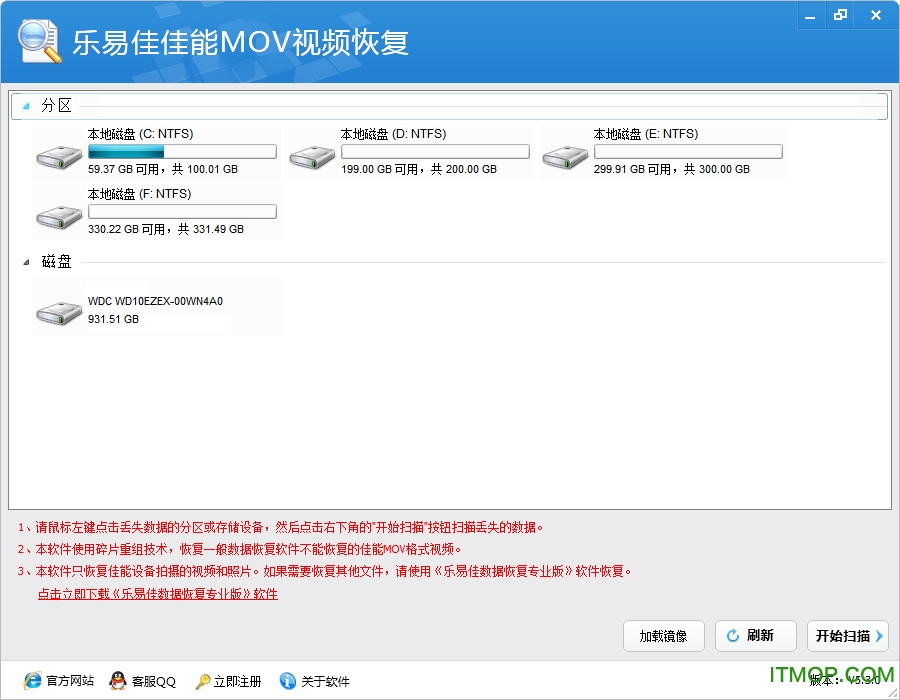Click the download 乐易佳数据恢复专业版 link
This screenshot has height=700, width=900.
(x=157, y=594)
